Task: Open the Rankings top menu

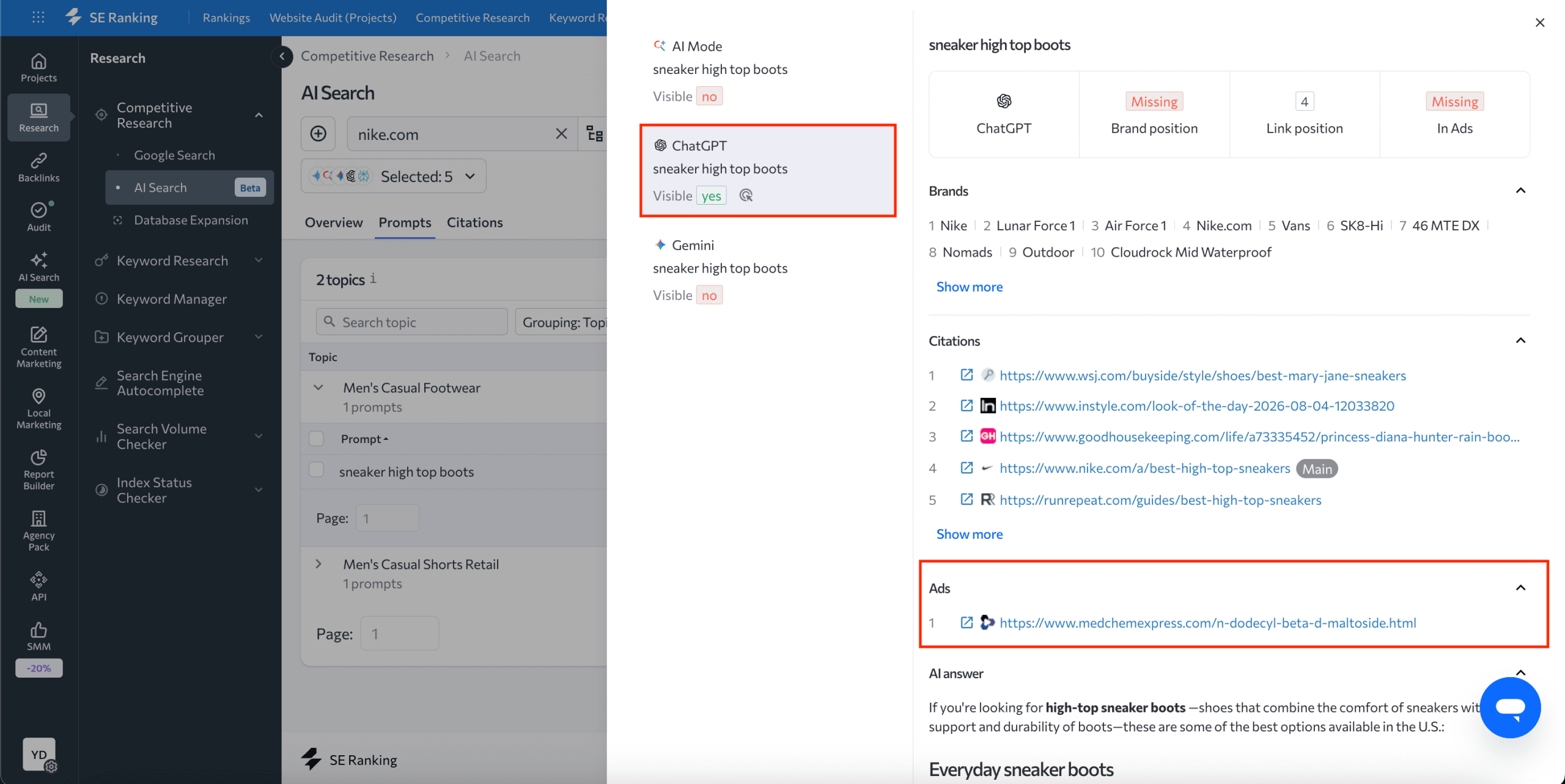Action: [226, 18]
